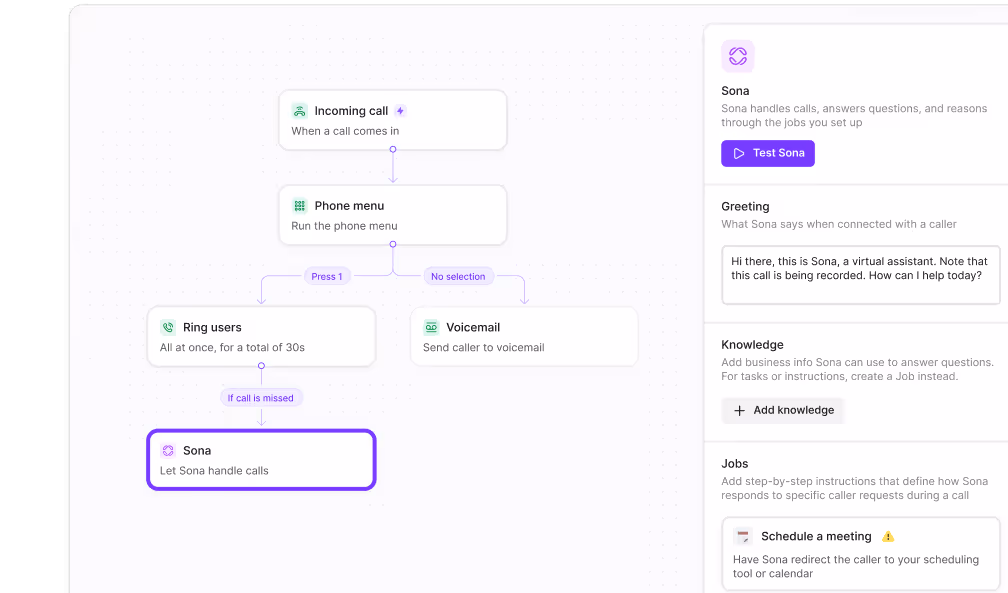Image resolution: width=1008 pixels, height=593 pixels.
Task: Click the play icon in Test Sona button
Action: (x=739, y=153)
